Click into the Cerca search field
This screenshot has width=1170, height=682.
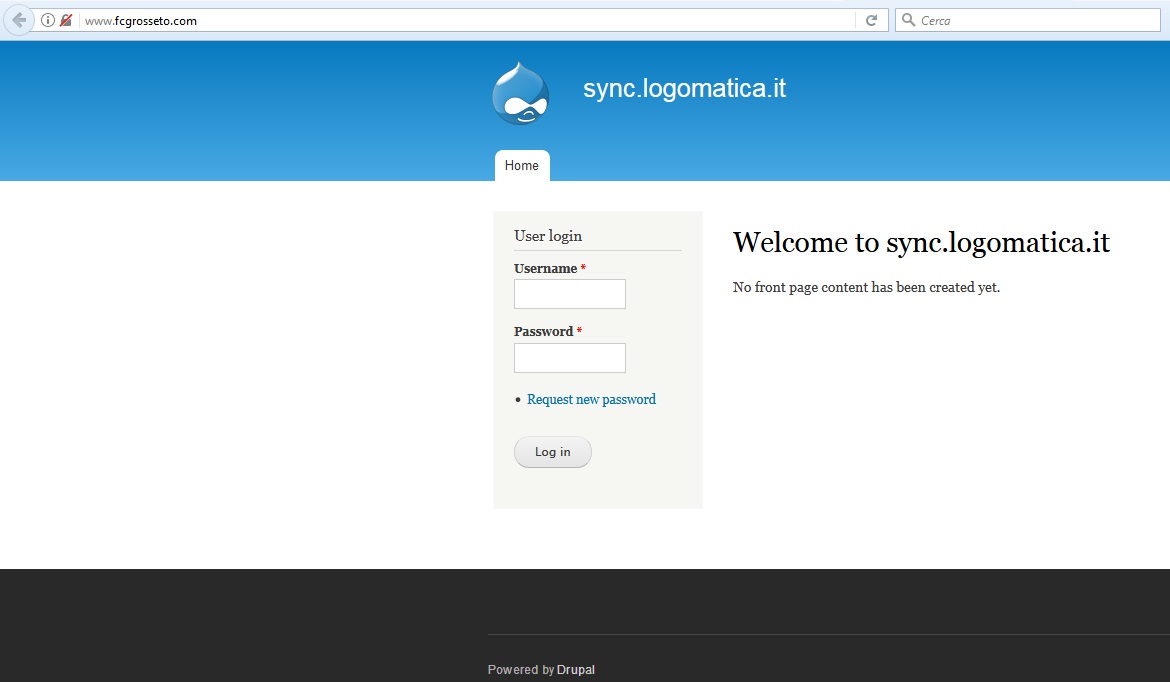pyautogui.click(x=1030, y=20)
